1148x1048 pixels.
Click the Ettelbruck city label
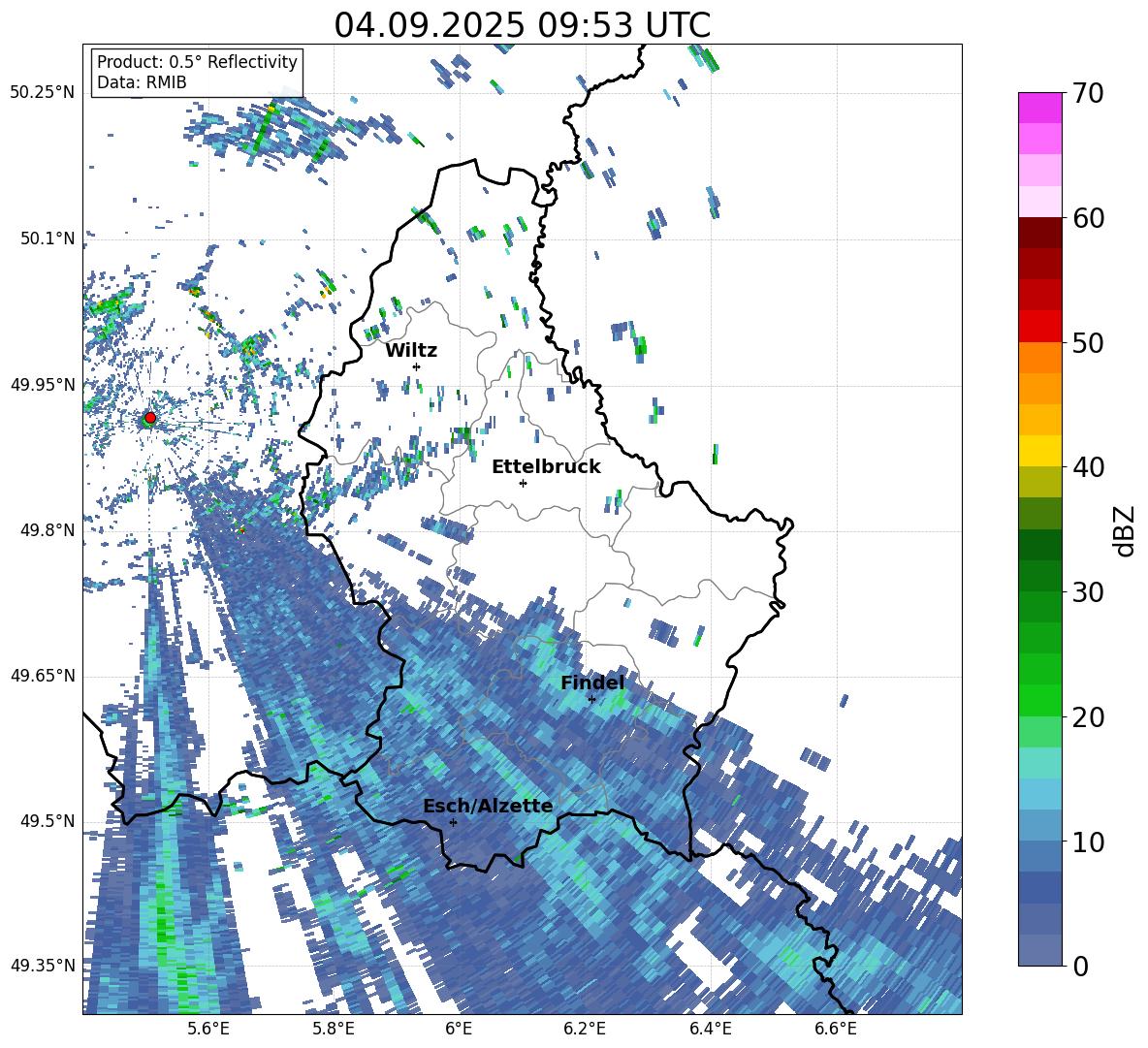(x=546, y=467)
